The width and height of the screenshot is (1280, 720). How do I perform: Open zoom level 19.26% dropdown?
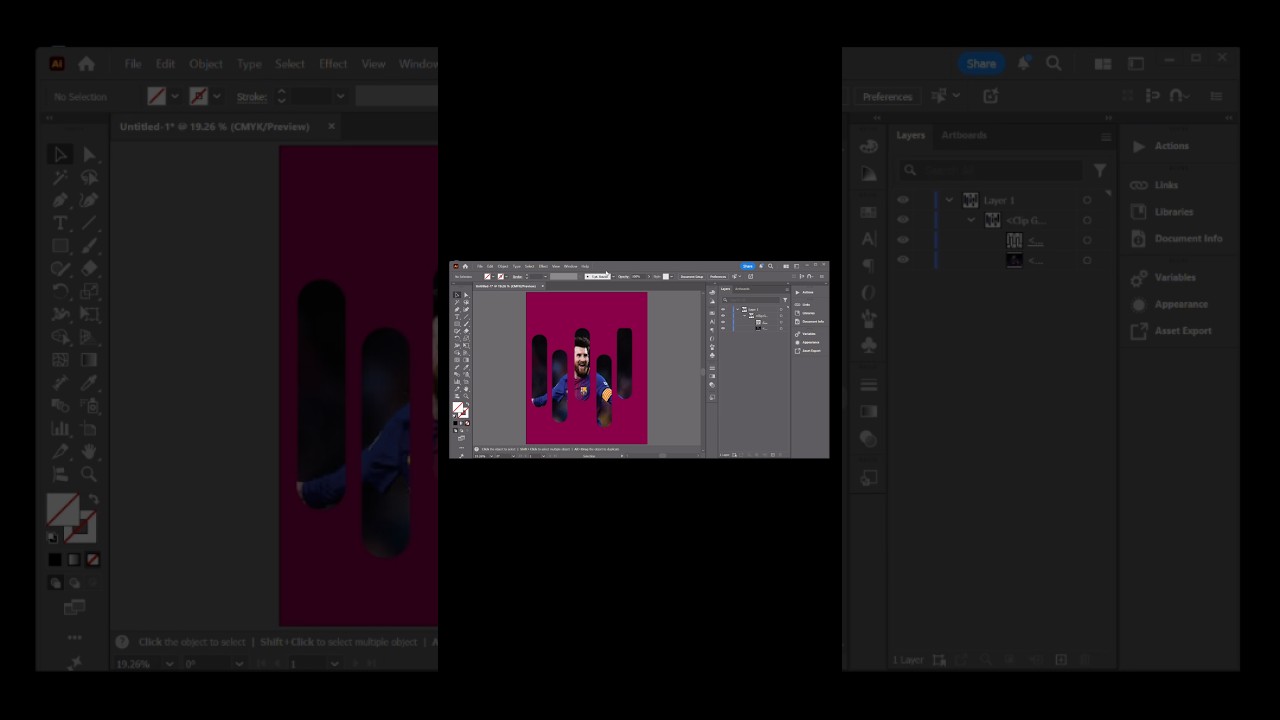pos(169,664)
